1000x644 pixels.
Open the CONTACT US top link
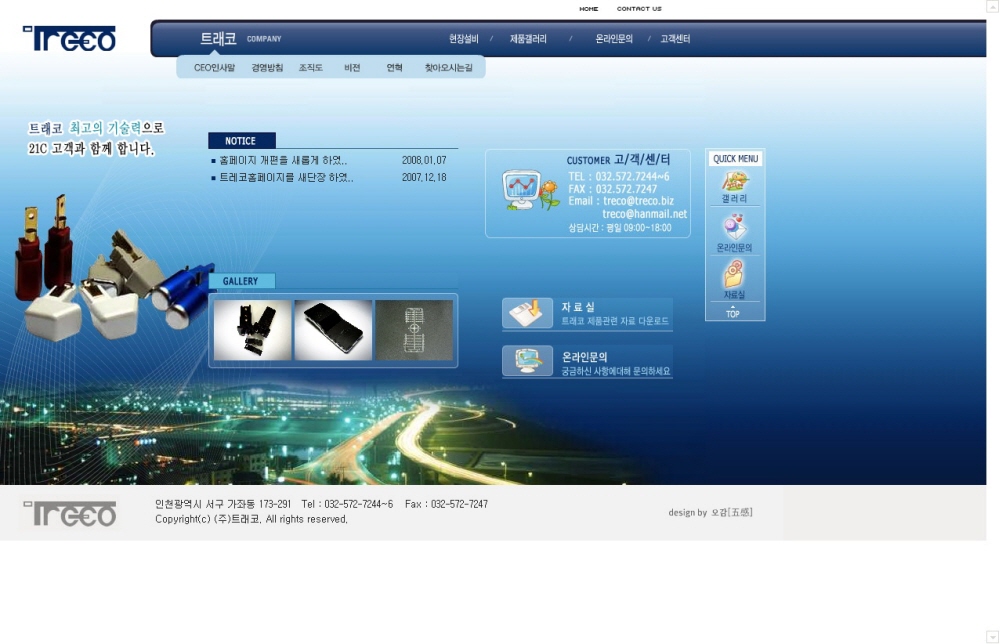[x=639, y=9]
